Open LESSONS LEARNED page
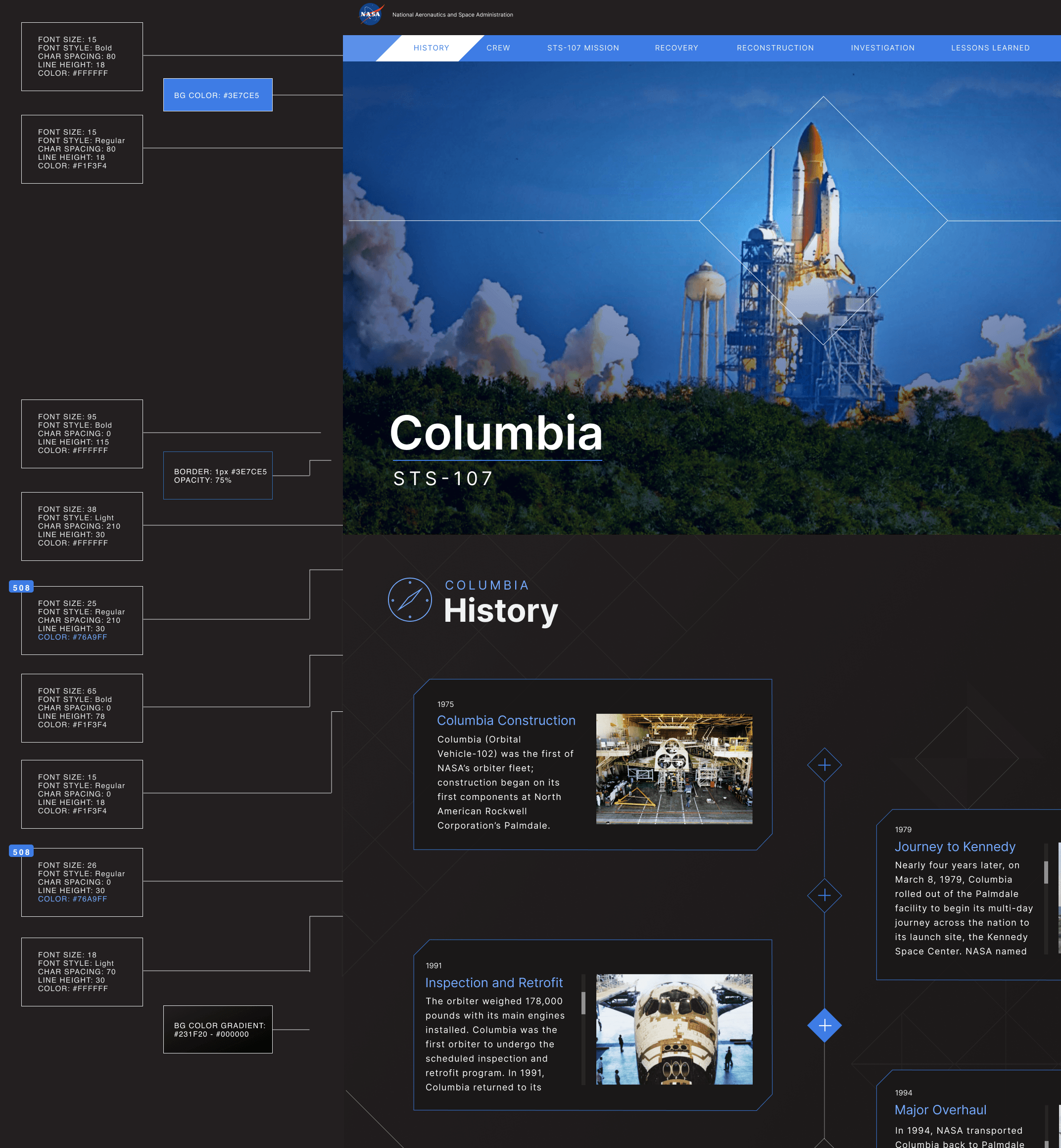This screenshot has height=1148, width=1061. 990,48
